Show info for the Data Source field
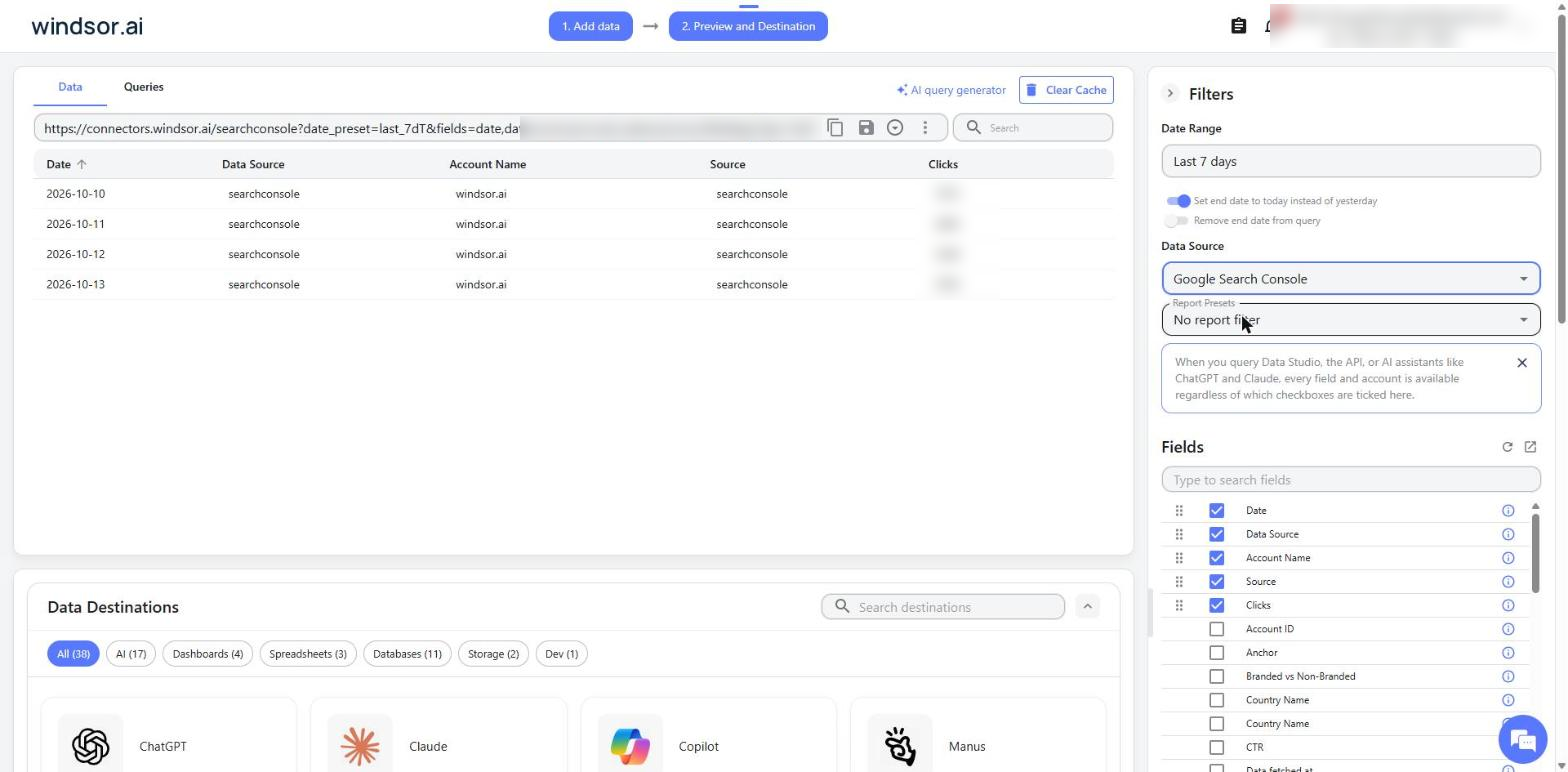The height and width of the screenshot is (772, 1568). click(1508, 534)
